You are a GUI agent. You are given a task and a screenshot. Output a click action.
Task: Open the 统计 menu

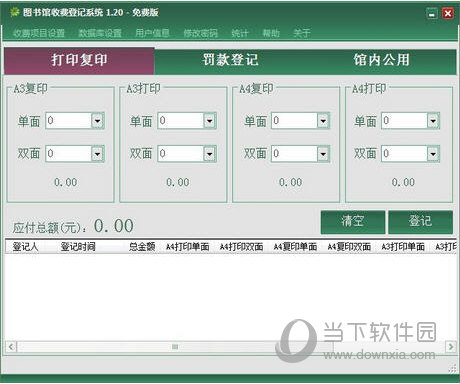[x=240, y=33]
